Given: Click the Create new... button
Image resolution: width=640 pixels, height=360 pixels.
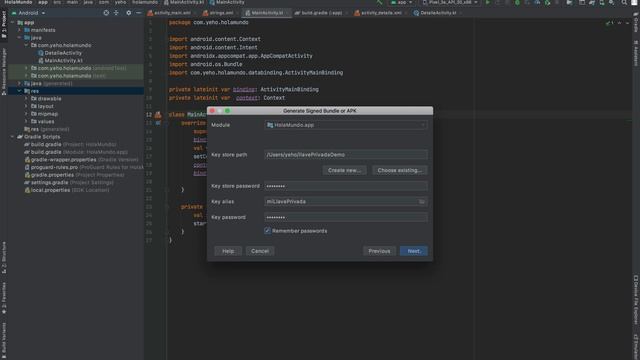Looking at the screenshot, I should pyautogui.click(x=344, y=170).
